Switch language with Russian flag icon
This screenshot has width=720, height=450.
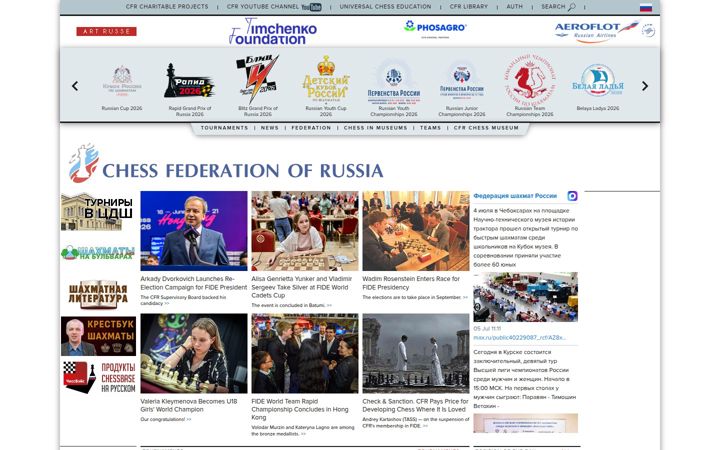point(646,7)
